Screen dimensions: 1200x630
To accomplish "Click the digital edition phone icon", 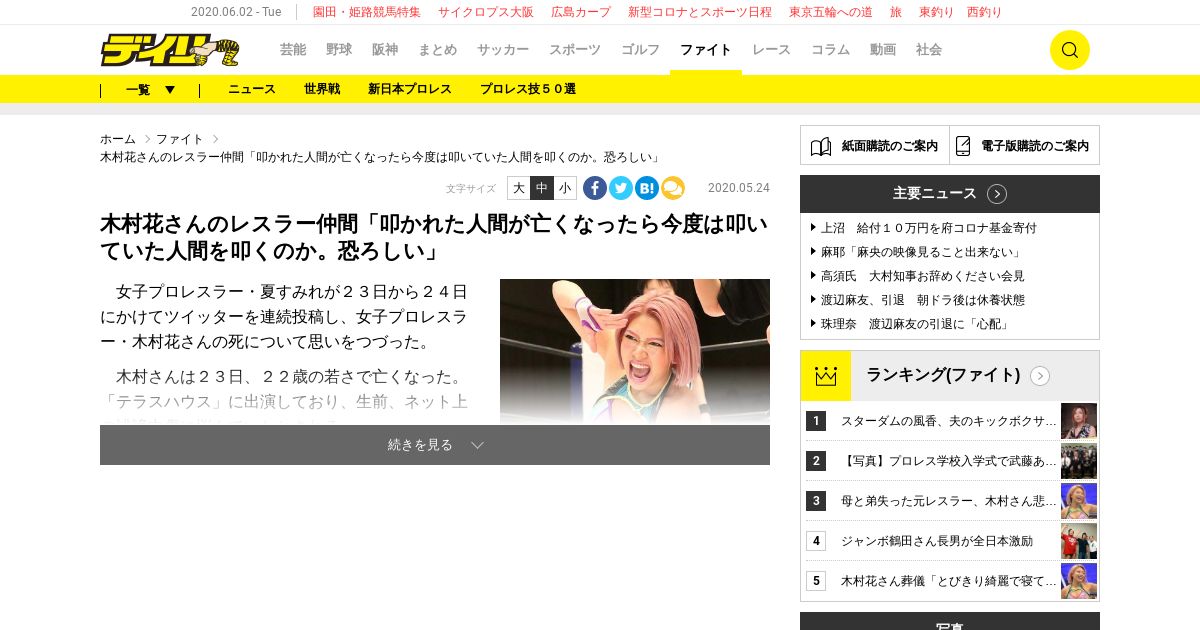I will (963, 146).
